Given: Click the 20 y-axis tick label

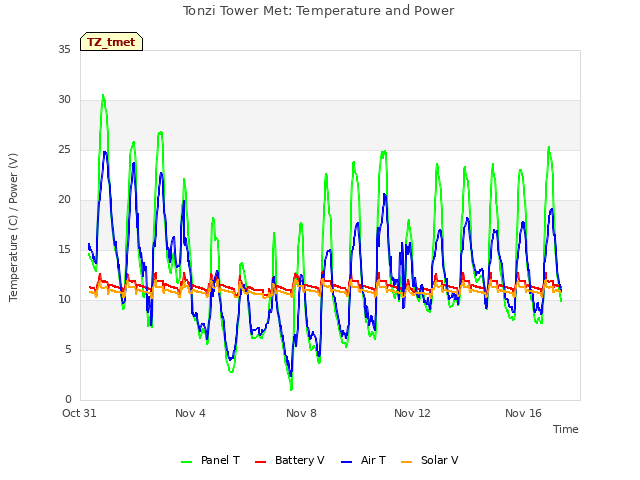Looking at the screenshot, I should [x=64, y=200].
